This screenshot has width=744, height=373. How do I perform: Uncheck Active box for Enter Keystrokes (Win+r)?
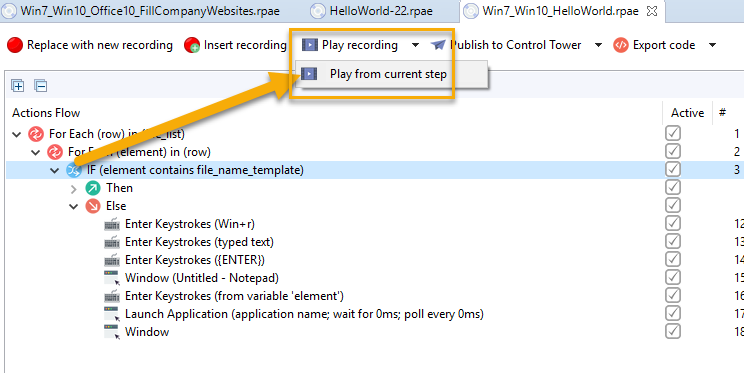tap(673, 224)
